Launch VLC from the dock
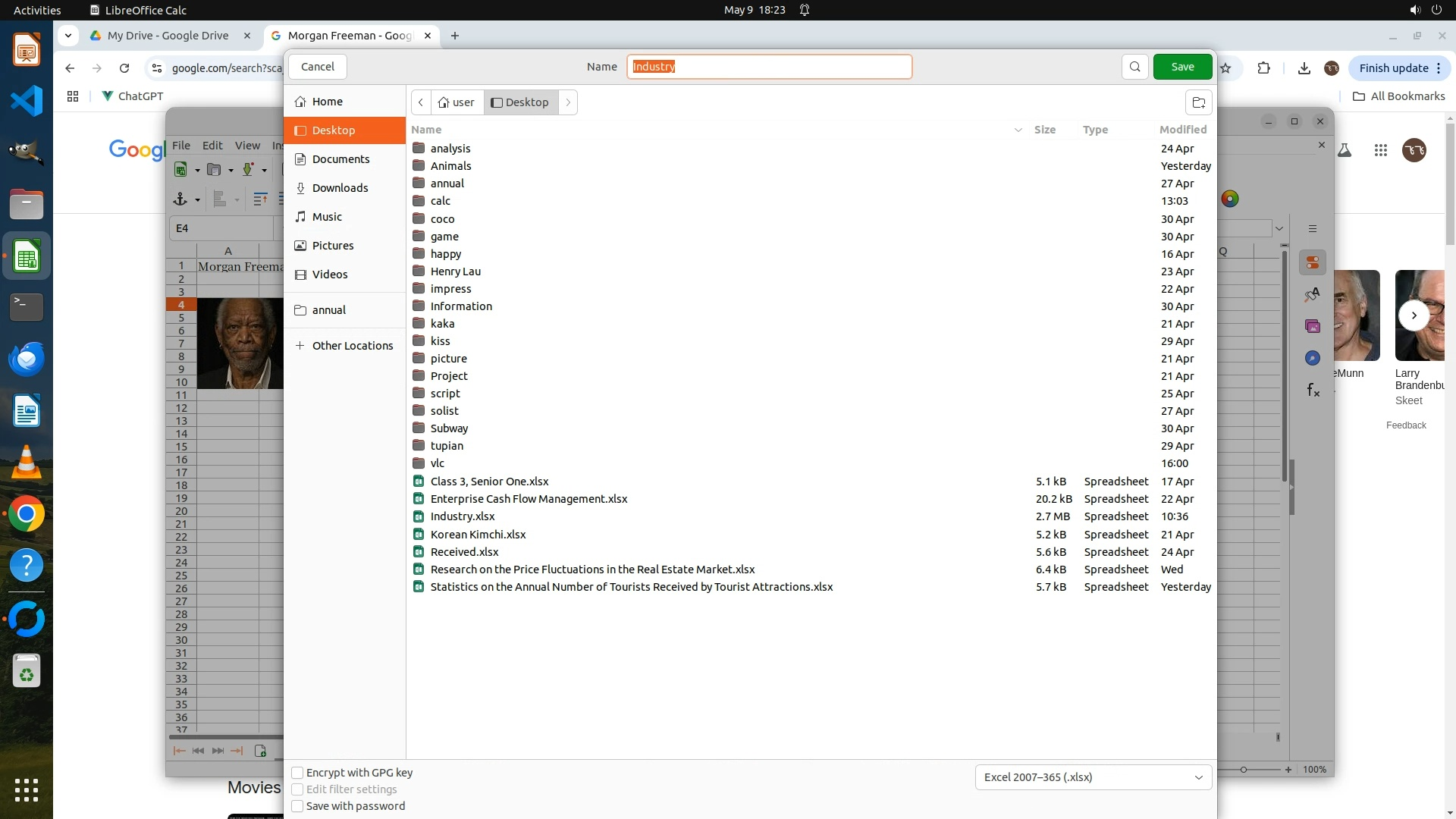The width and height of the screenshot is (1456, 819). (27, 463)
